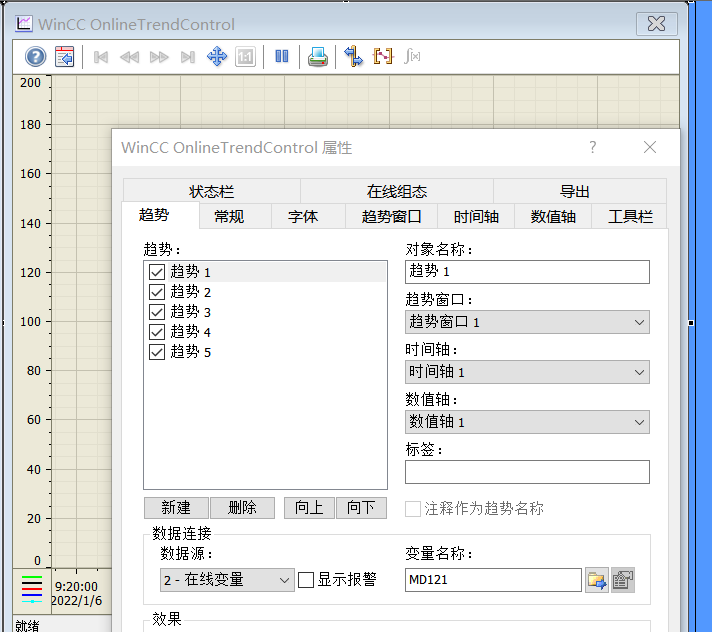Toggle the 趋势 5 checkbox

(157, 352)
